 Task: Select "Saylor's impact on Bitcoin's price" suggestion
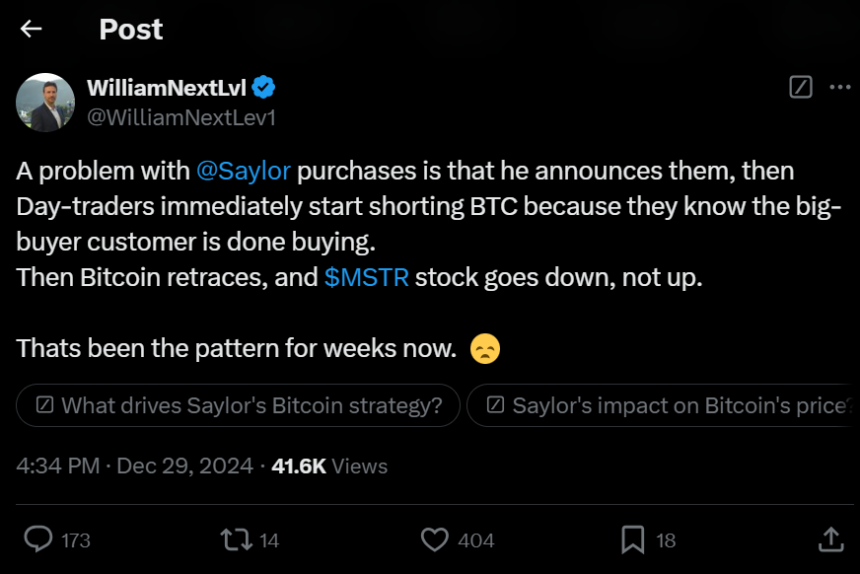tap(663, 406)
